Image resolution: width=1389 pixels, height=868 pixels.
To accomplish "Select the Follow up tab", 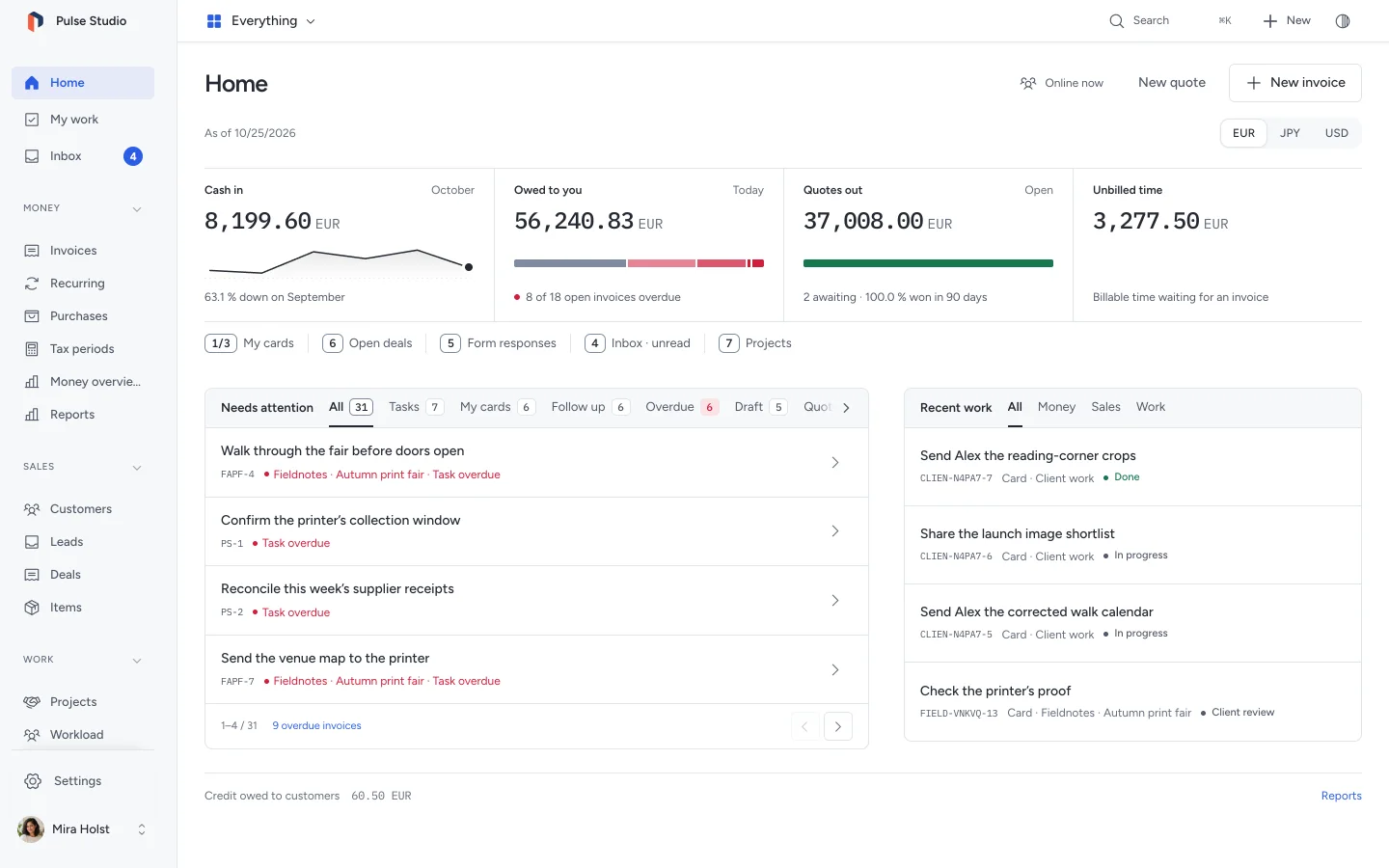I will [x=590, y=407].
